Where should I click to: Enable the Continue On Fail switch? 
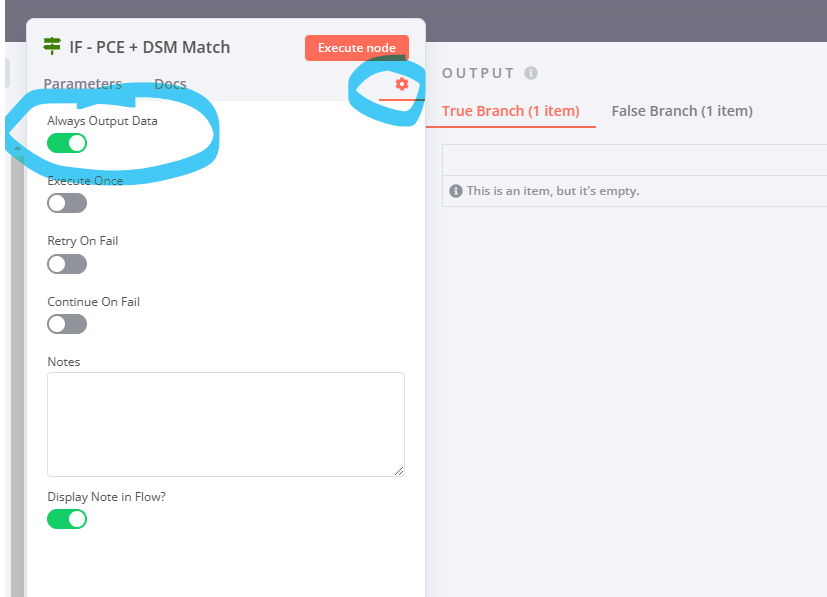(67, 324)
